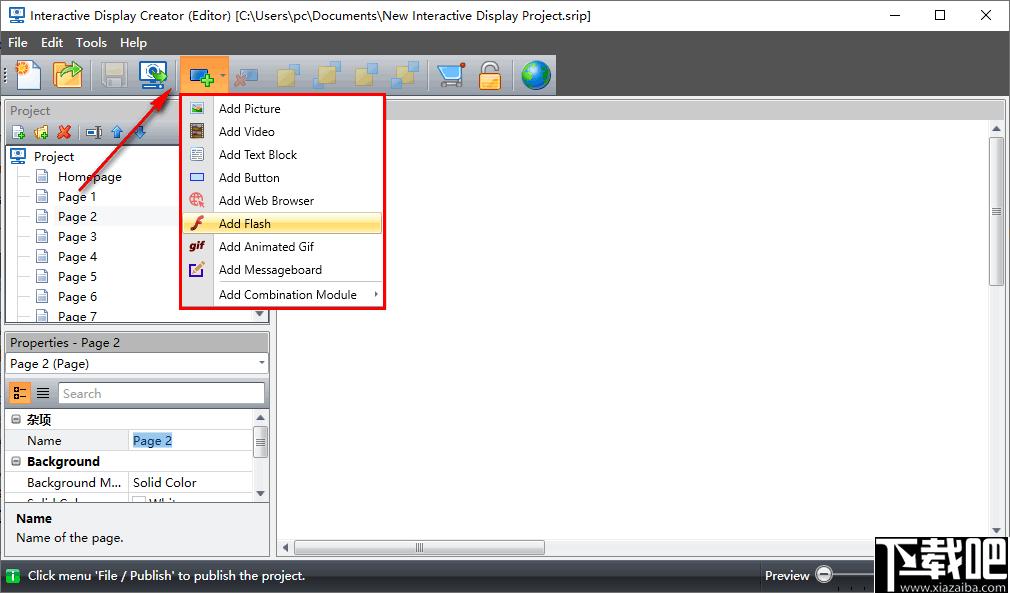Click the canvas vertical scrollbar thumb
1010x593 pixels.
tap(996, 211)
